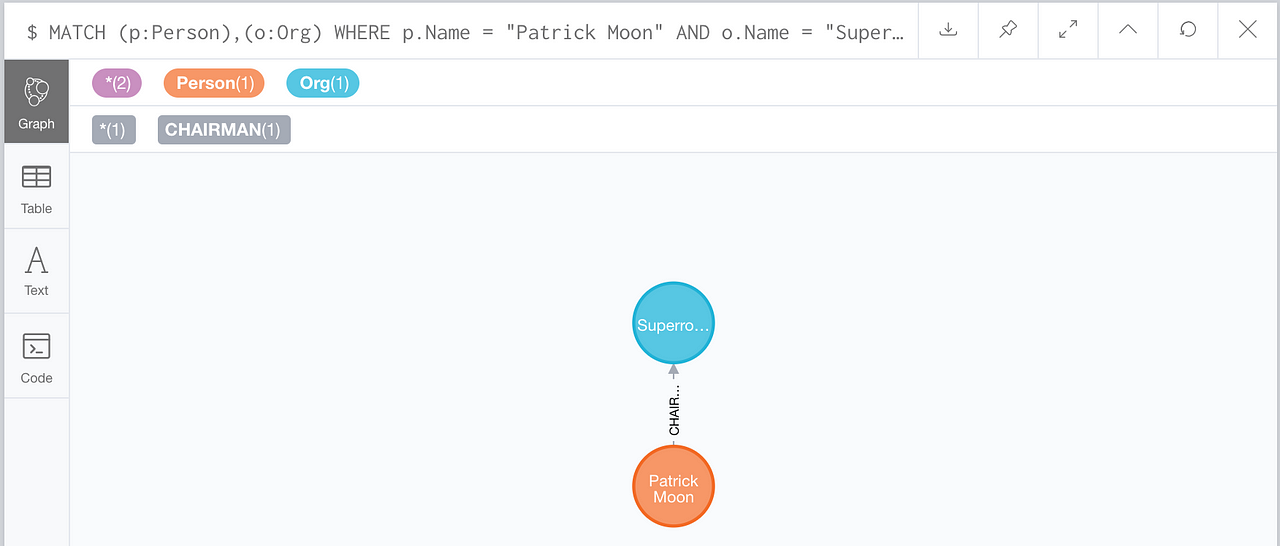Switch to the Graph view
Viewport: 1280px width, 546px height.
coord(36,101)
